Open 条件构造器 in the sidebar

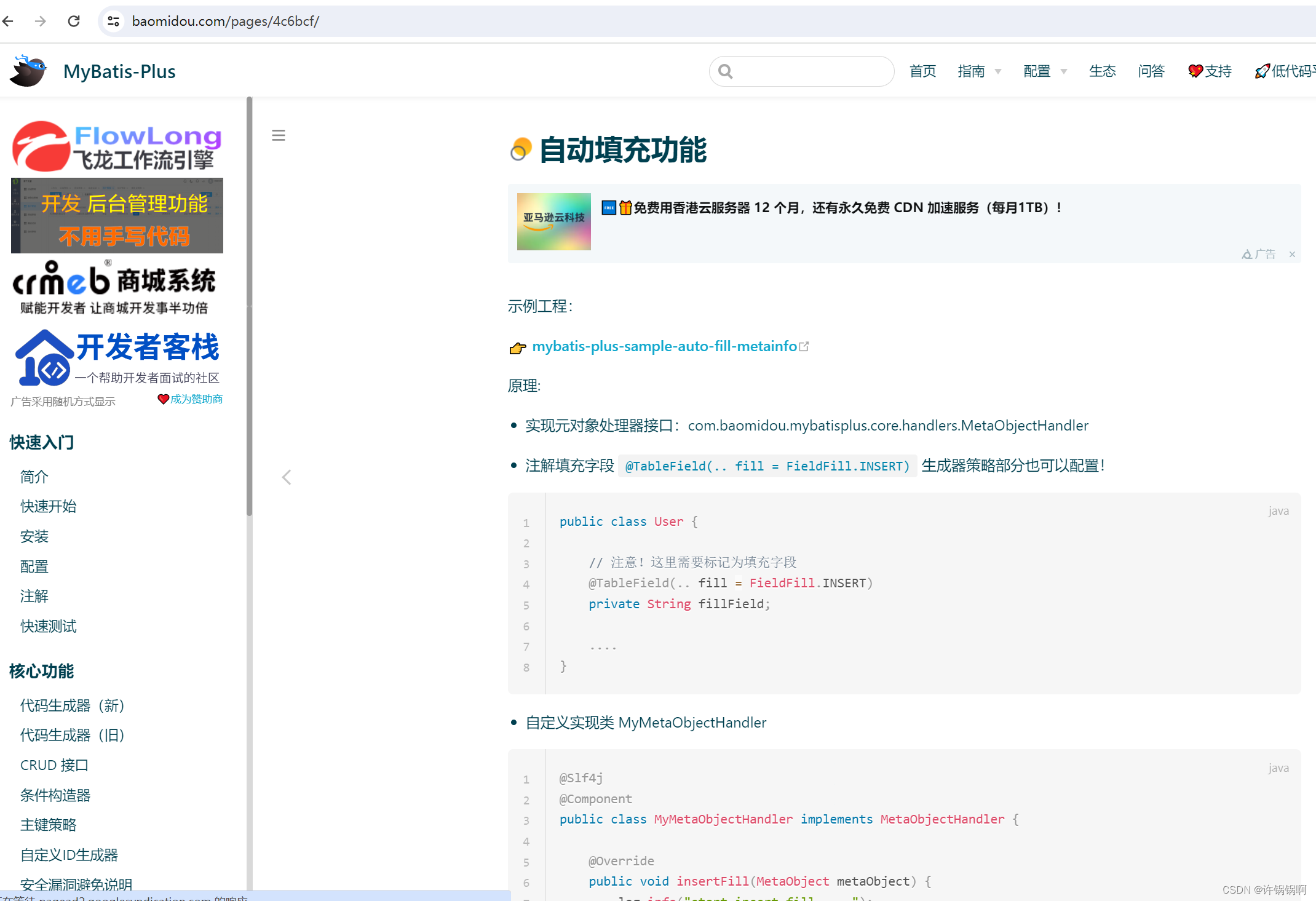tap(55, 795)
